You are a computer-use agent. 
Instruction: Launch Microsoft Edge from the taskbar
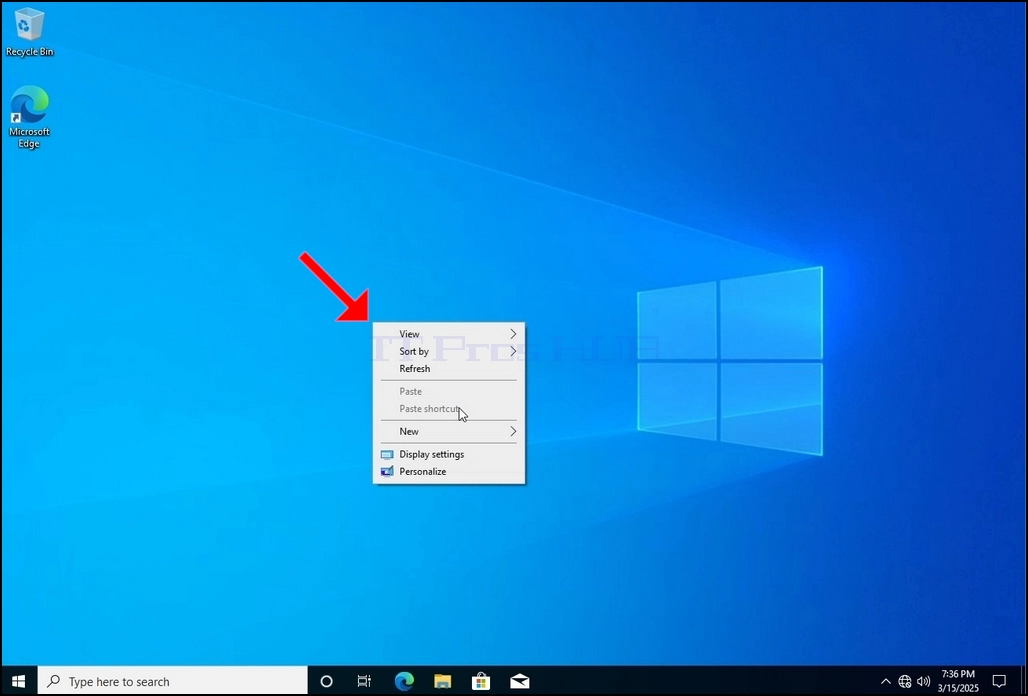tap(405, 682)
